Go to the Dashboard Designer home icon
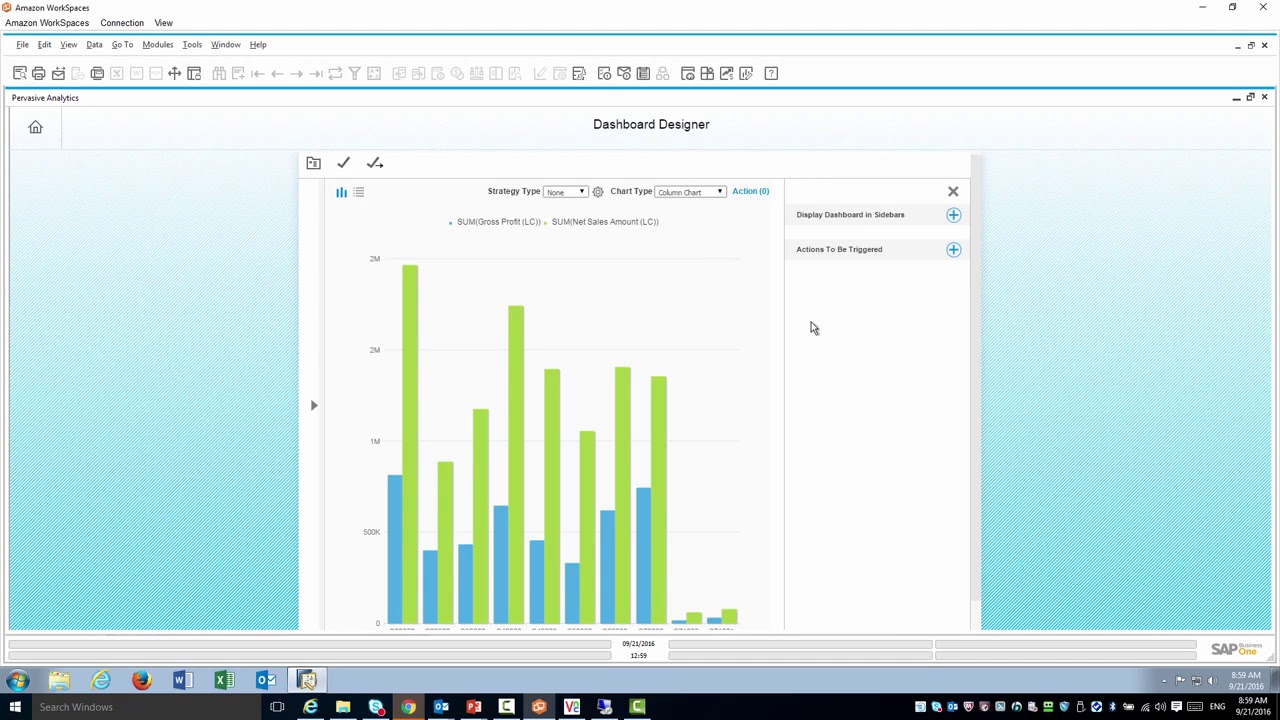This screenshot has height=720, width=1280. coord(35,127)
